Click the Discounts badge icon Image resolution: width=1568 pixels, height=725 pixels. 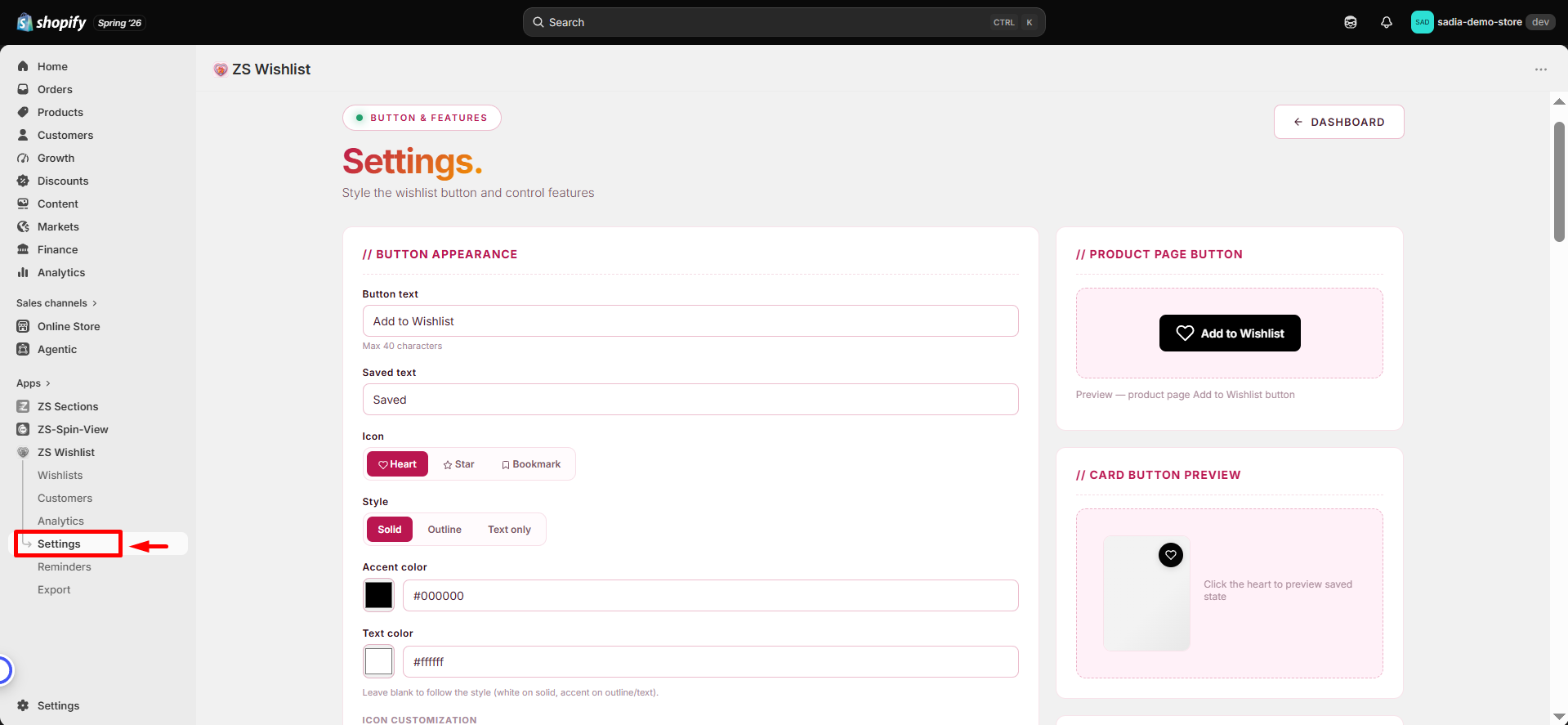[23, 181]
